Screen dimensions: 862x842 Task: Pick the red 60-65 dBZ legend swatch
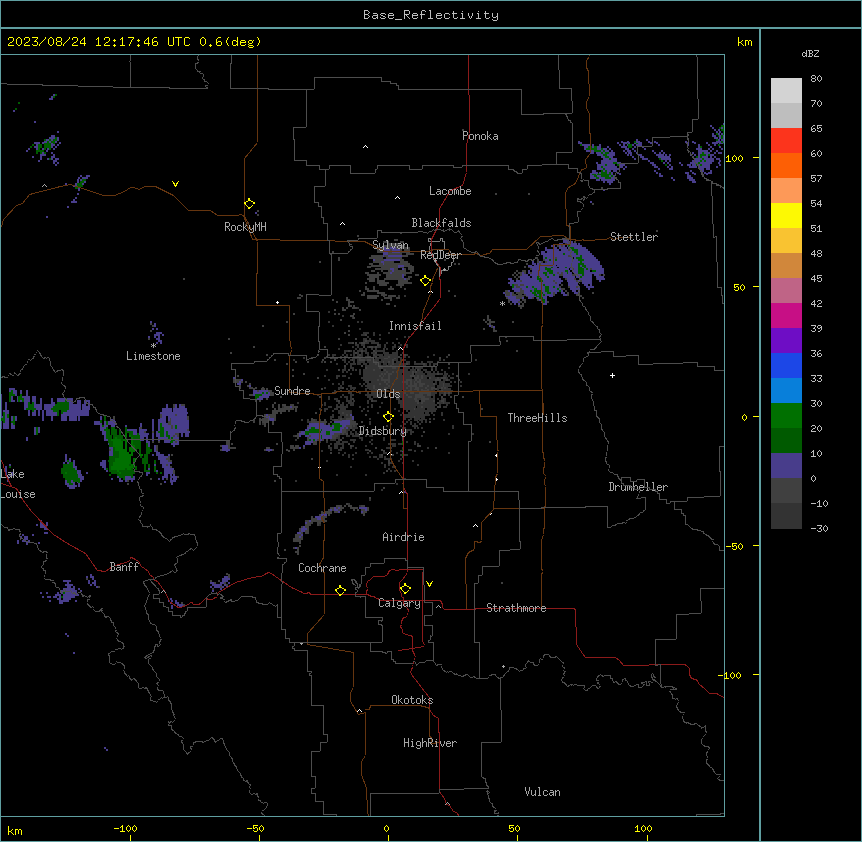tap(786, 141)
